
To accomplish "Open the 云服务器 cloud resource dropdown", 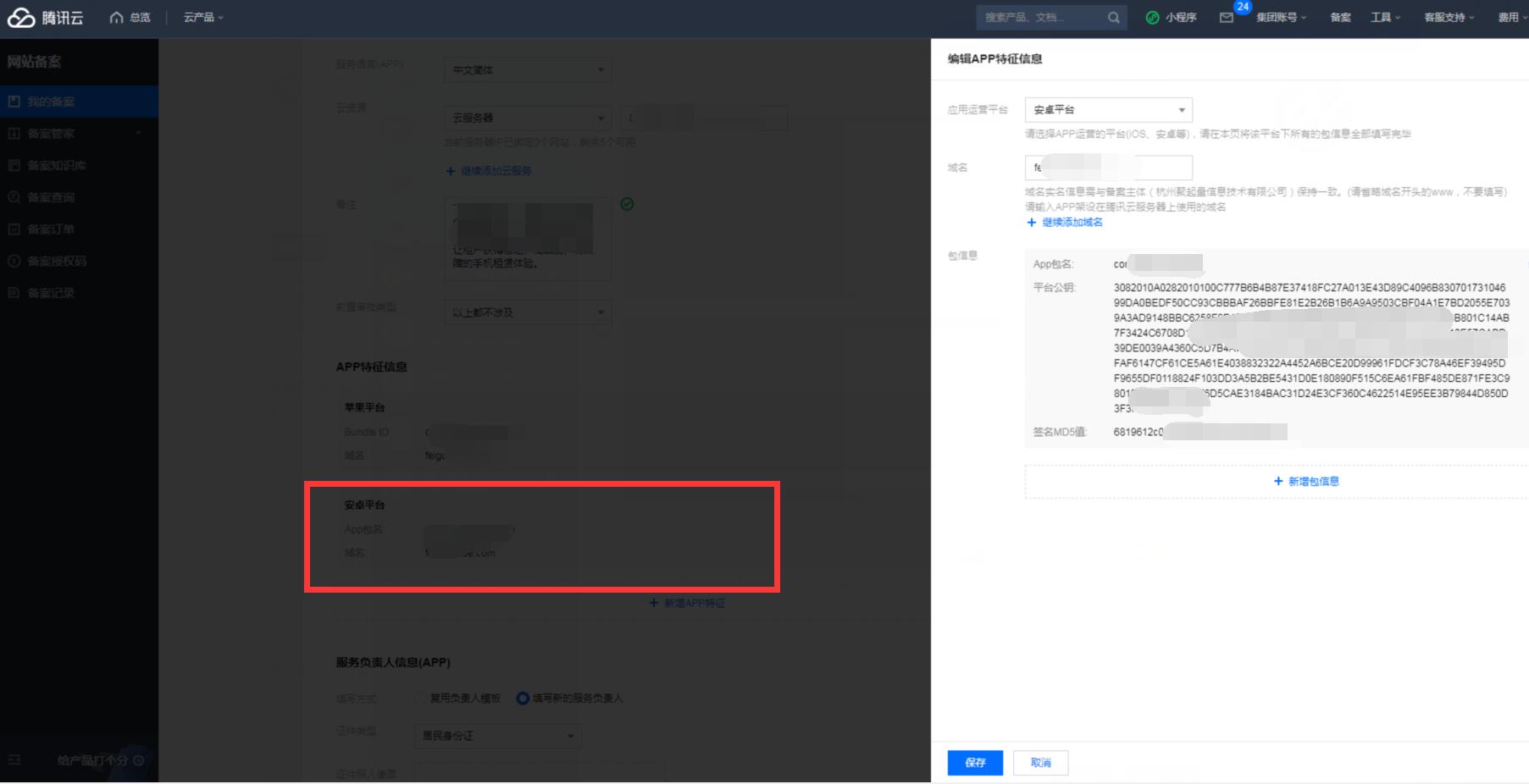I will point(528,118).
